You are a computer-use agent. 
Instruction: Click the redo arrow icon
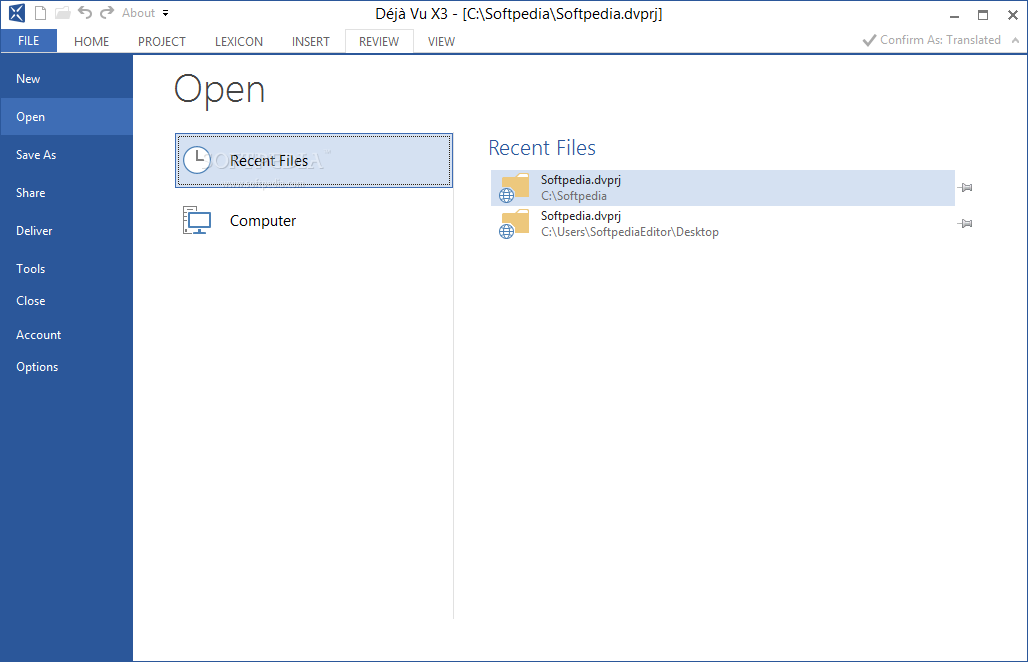pos(107,12)
